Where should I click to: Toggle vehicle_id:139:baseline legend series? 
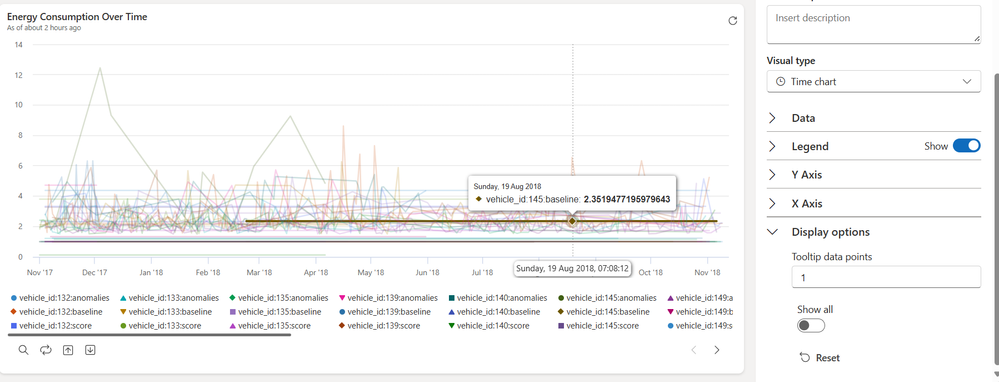pos(385,312)
